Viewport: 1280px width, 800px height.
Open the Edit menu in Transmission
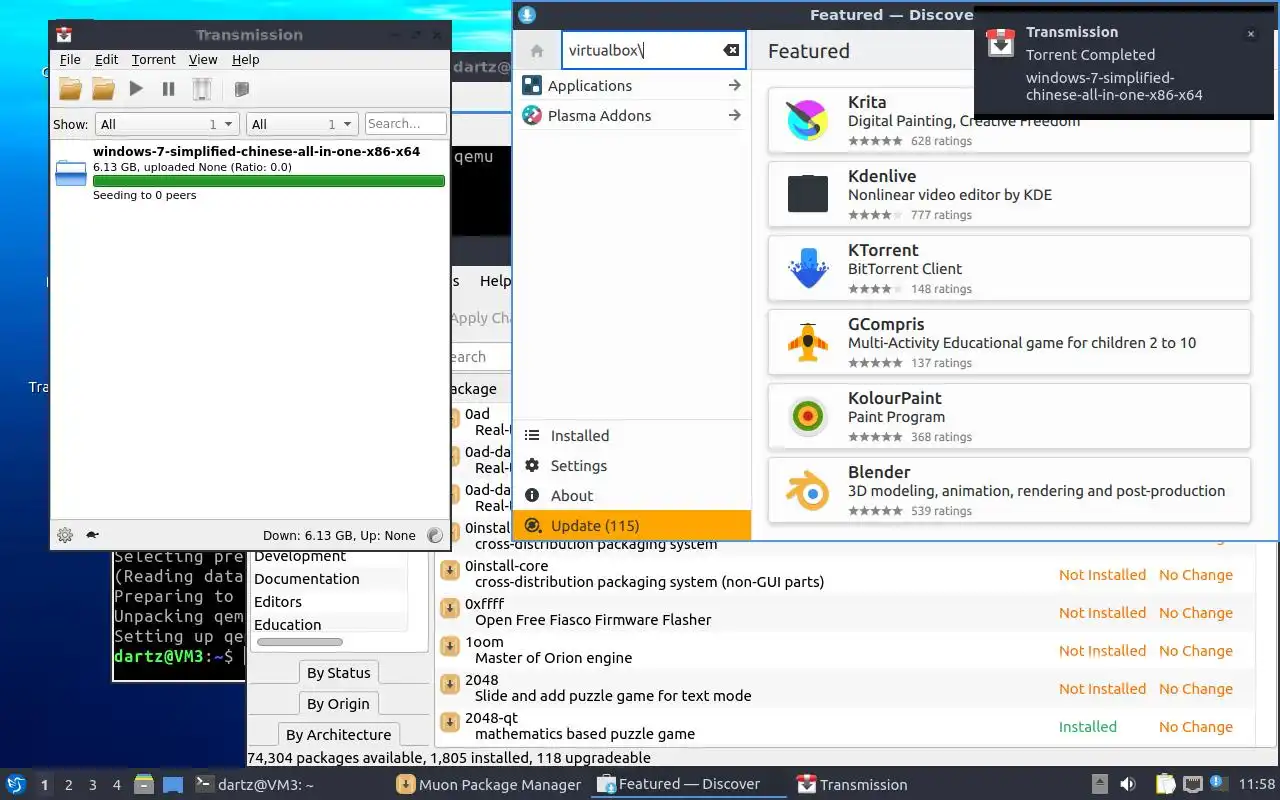(x=107, y=60)
